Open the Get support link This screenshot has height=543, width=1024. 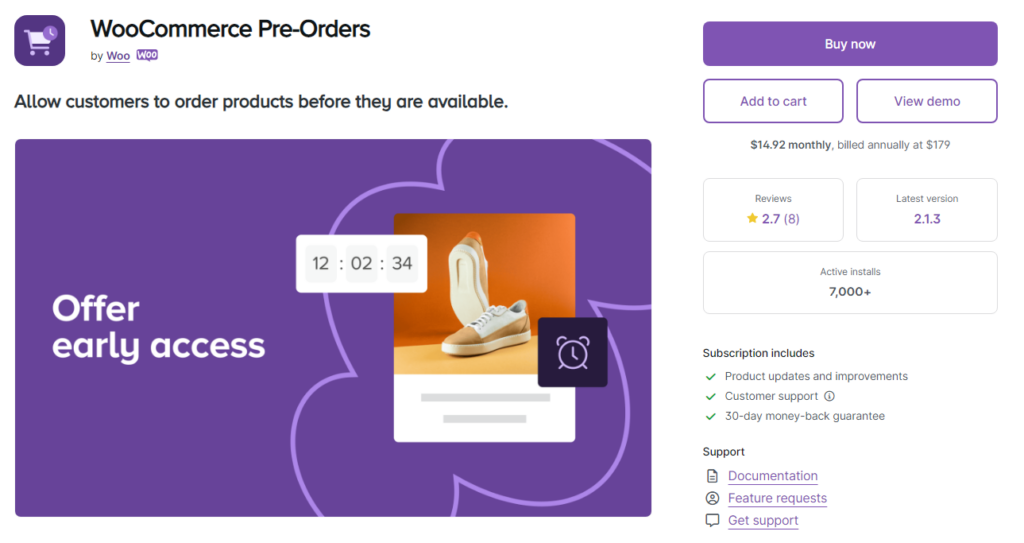(x=763, y=520)
